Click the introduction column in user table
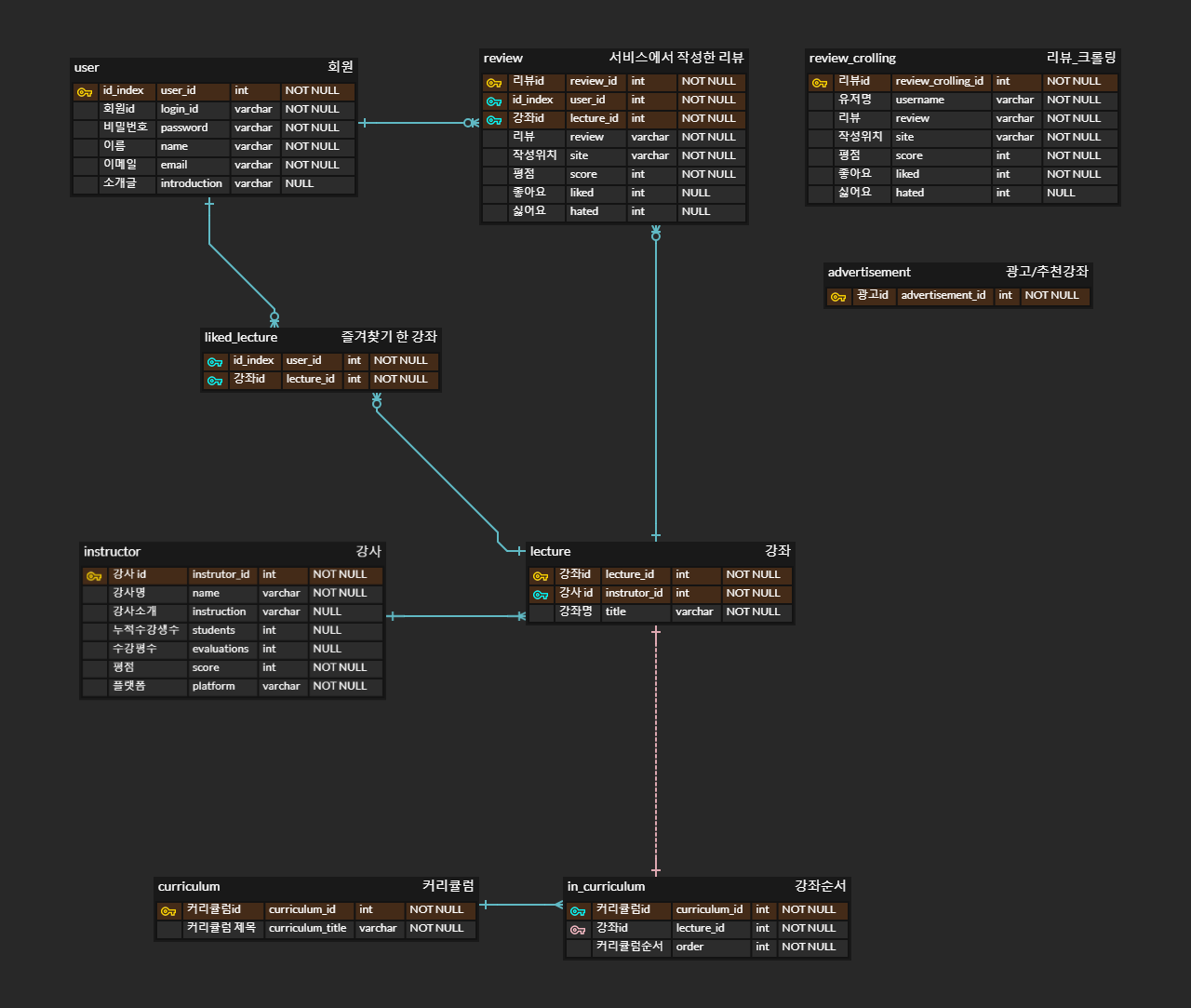This screenshot has width=1191, height=1008. (192, 184)
